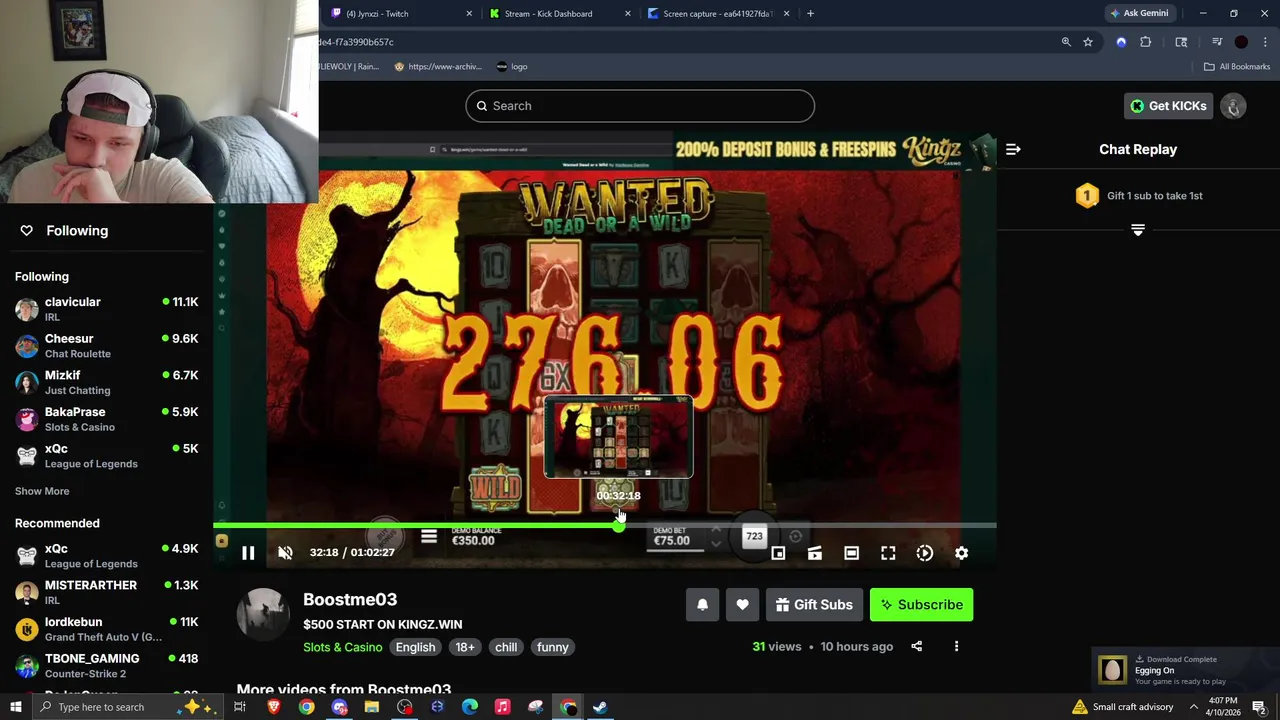
Task: Click the Gift Subs button
Action: [814, 604]
